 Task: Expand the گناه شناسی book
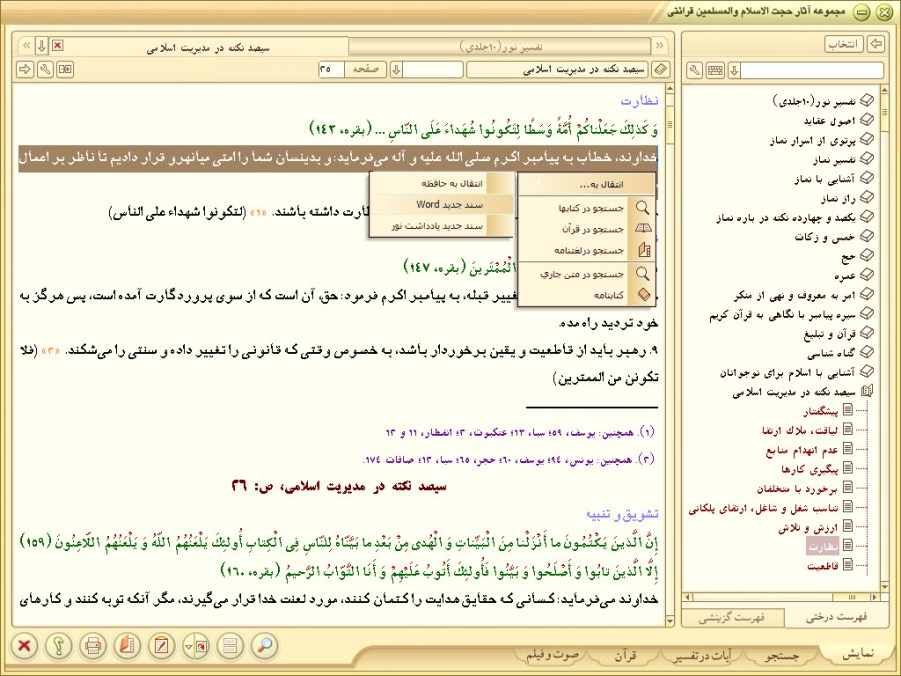click(x=867, y=352)
